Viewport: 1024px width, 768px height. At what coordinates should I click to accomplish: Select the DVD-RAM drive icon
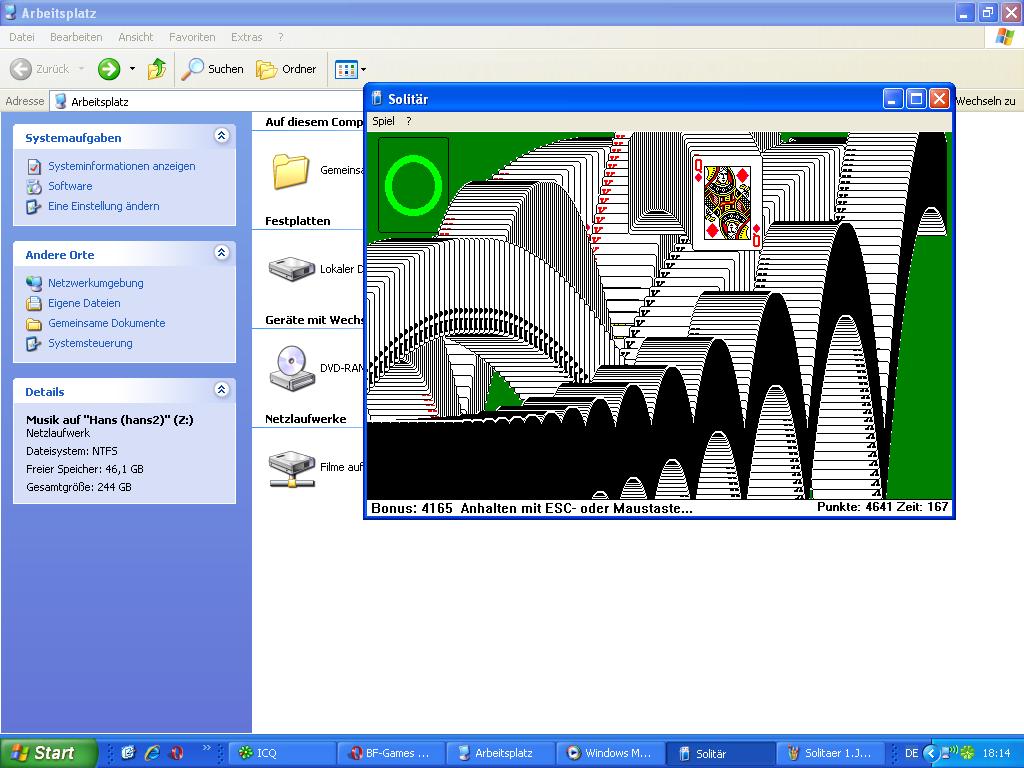[x=292, y=368]
